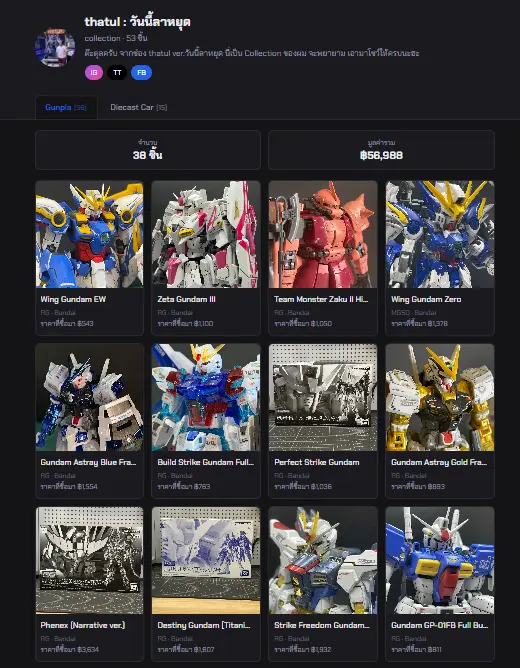Click the ฿543 price under Wing Gundam EW

coord(85,323)
